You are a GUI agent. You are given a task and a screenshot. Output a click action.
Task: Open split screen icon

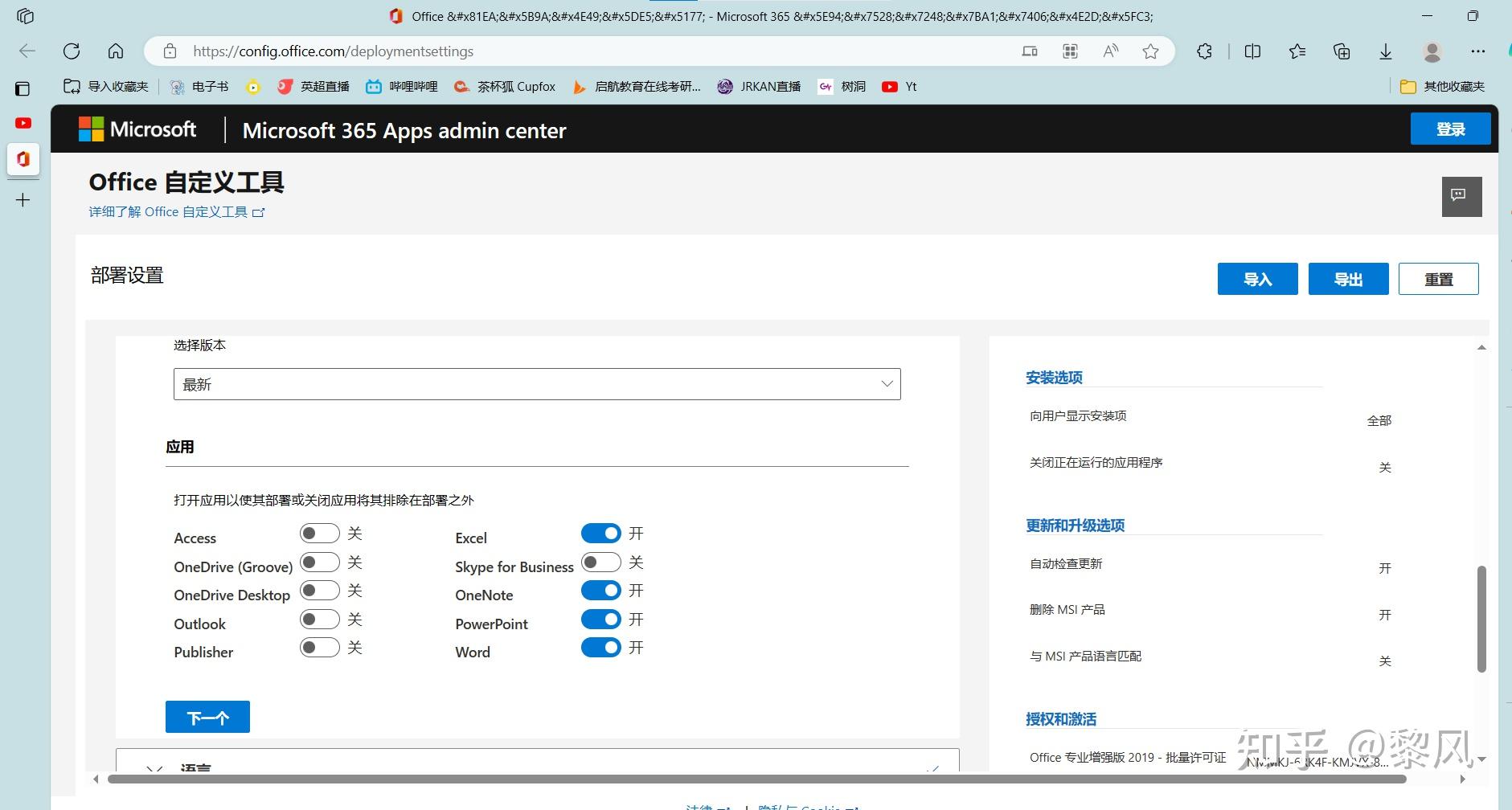1252,51
